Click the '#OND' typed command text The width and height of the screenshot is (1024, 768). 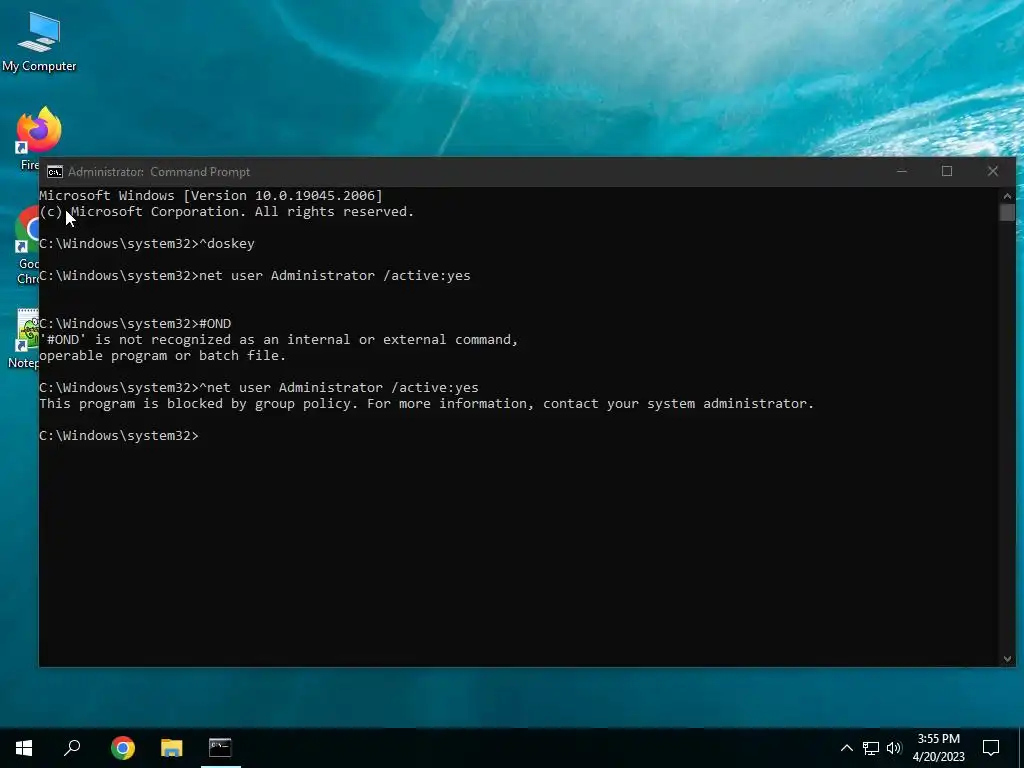(x=215, y=324)
